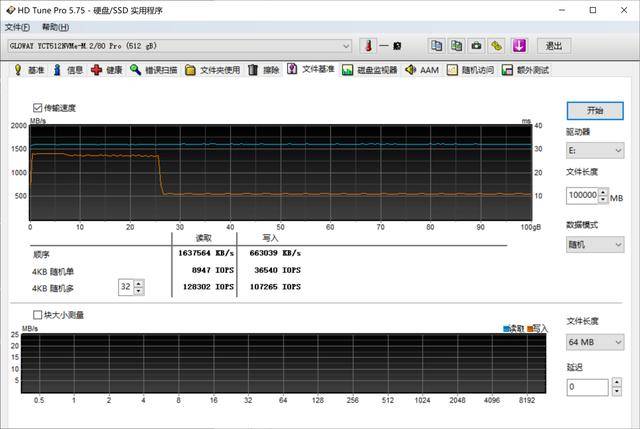Open the 文件(F) menu

17,27
